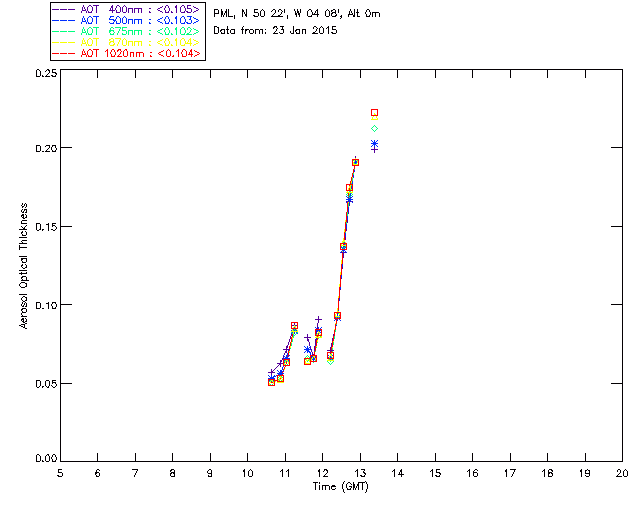Click the x-axis tick label 13
This screenshot has height=512, width=640.
[360, 473]
